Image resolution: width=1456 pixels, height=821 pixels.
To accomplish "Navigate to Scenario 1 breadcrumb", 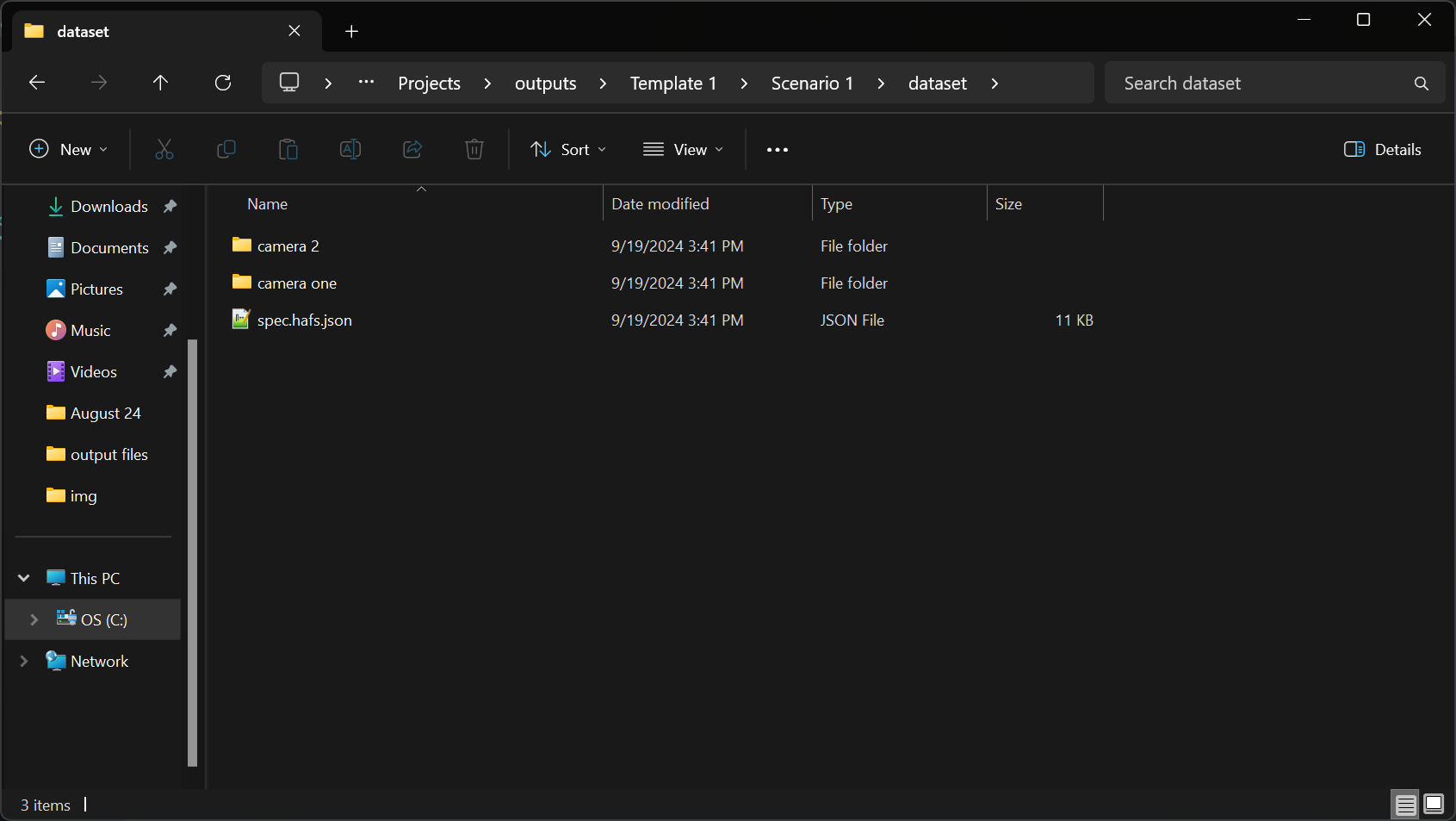I will [x=812, y=83].
